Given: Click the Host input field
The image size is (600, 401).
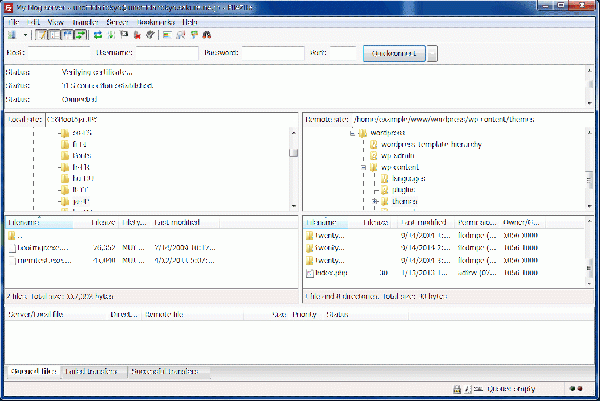Looking at the screenshot, I should tap(59, 53).
